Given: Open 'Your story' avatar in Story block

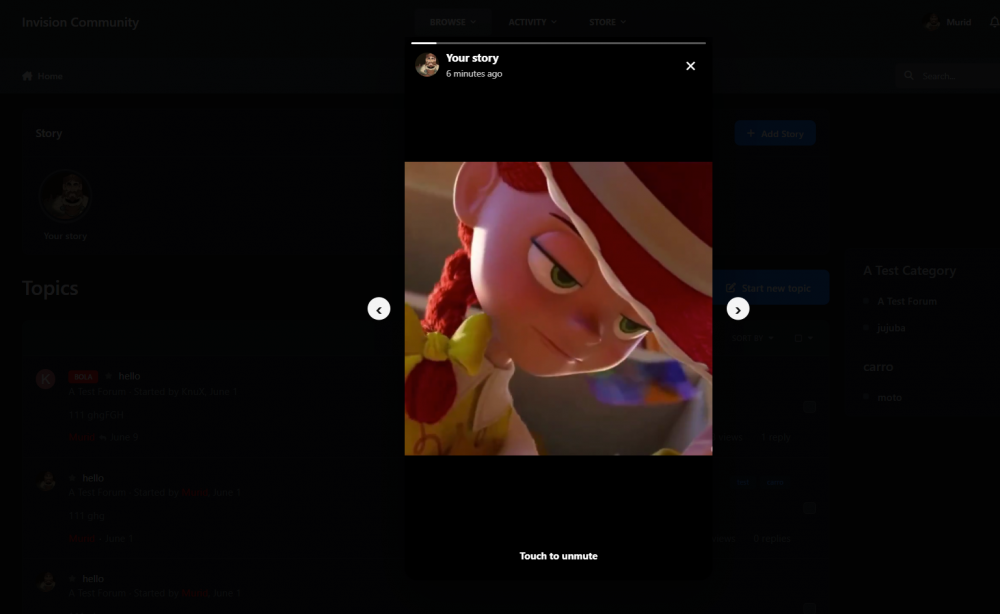Looking at the screenshot, I should (65, 196).
